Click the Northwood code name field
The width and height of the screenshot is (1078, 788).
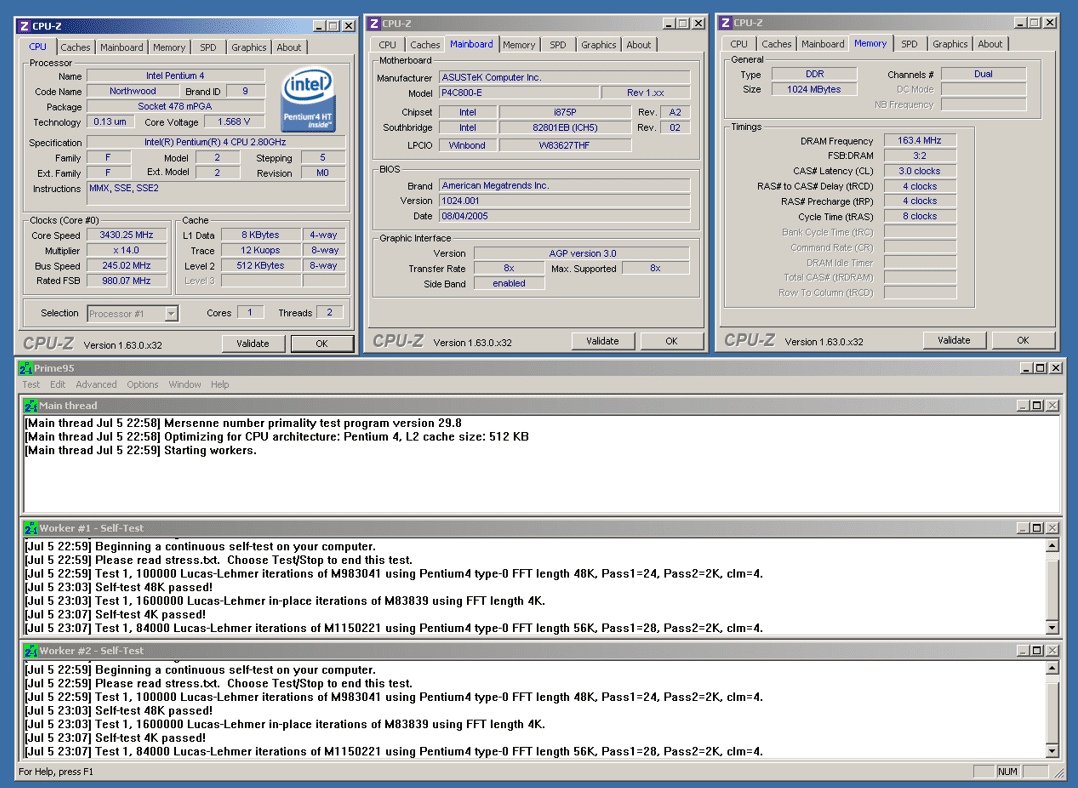point(133,91)
